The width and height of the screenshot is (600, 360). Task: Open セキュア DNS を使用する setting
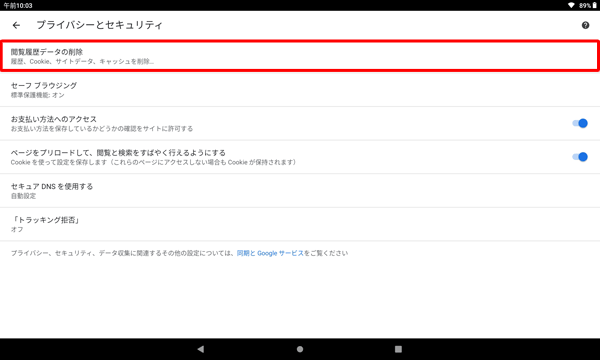pyautogui.click(x=300, y=191)
